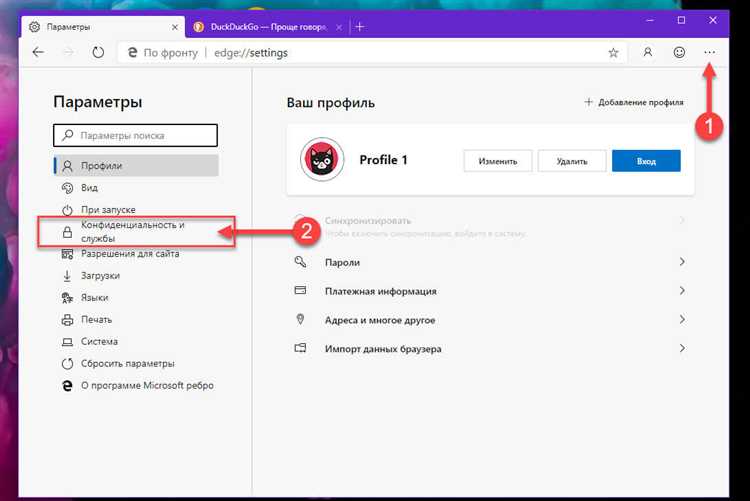This screenshot has width=750, height=501.
Task: Select Конфиденциальность и службы in sidebar
Action: 135,232
